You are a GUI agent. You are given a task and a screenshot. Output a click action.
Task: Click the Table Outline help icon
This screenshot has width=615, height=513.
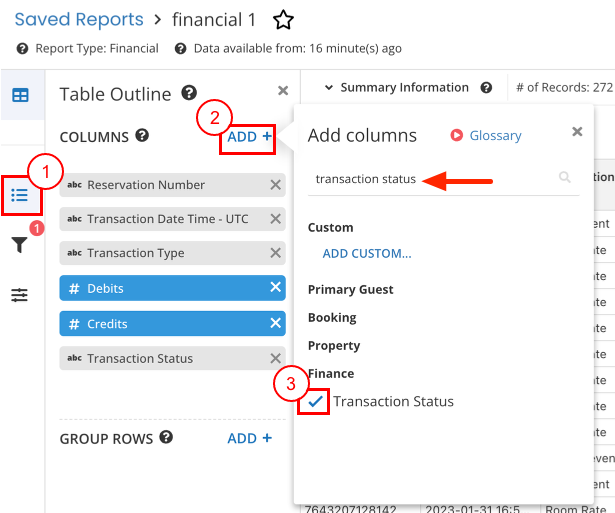[x=189, y=93]
